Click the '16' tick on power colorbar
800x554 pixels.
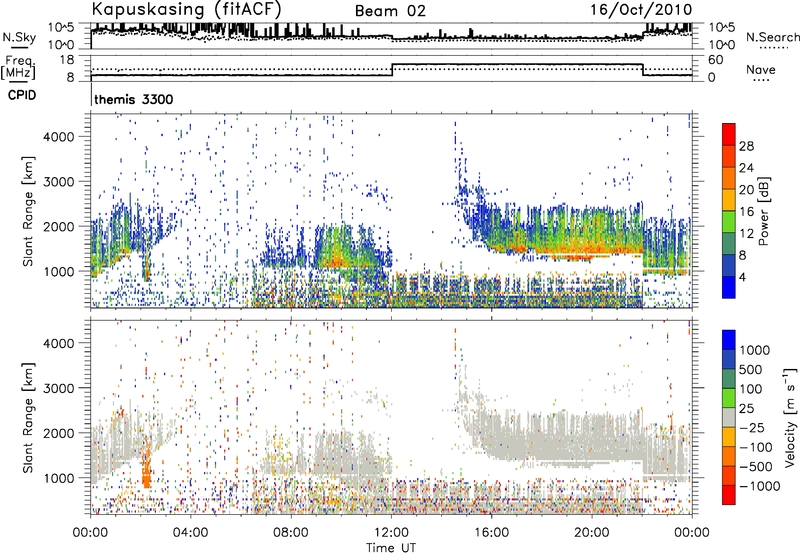(746, 212)
